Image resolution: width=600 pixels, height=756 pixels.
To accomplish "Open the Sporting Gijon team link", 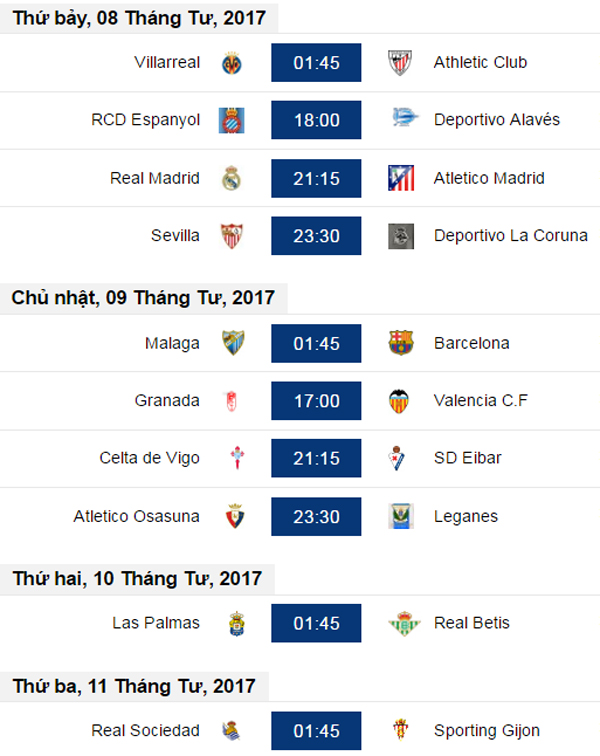I will (x=487, y=731).
